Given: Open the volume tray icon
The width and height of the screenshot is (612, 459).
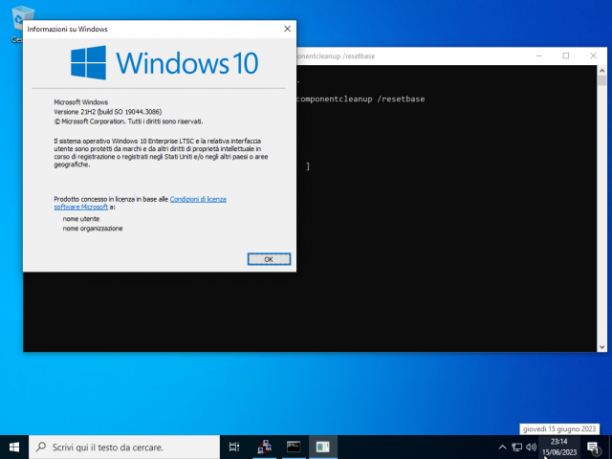Looking at the screenshot, I should pos(531,447).
